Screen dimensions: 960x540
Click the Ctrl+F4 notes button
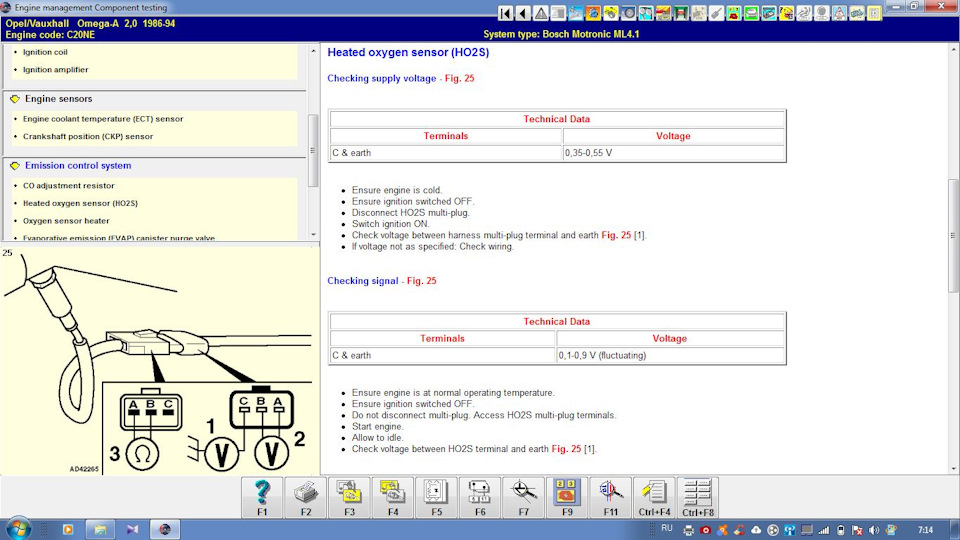654,497
